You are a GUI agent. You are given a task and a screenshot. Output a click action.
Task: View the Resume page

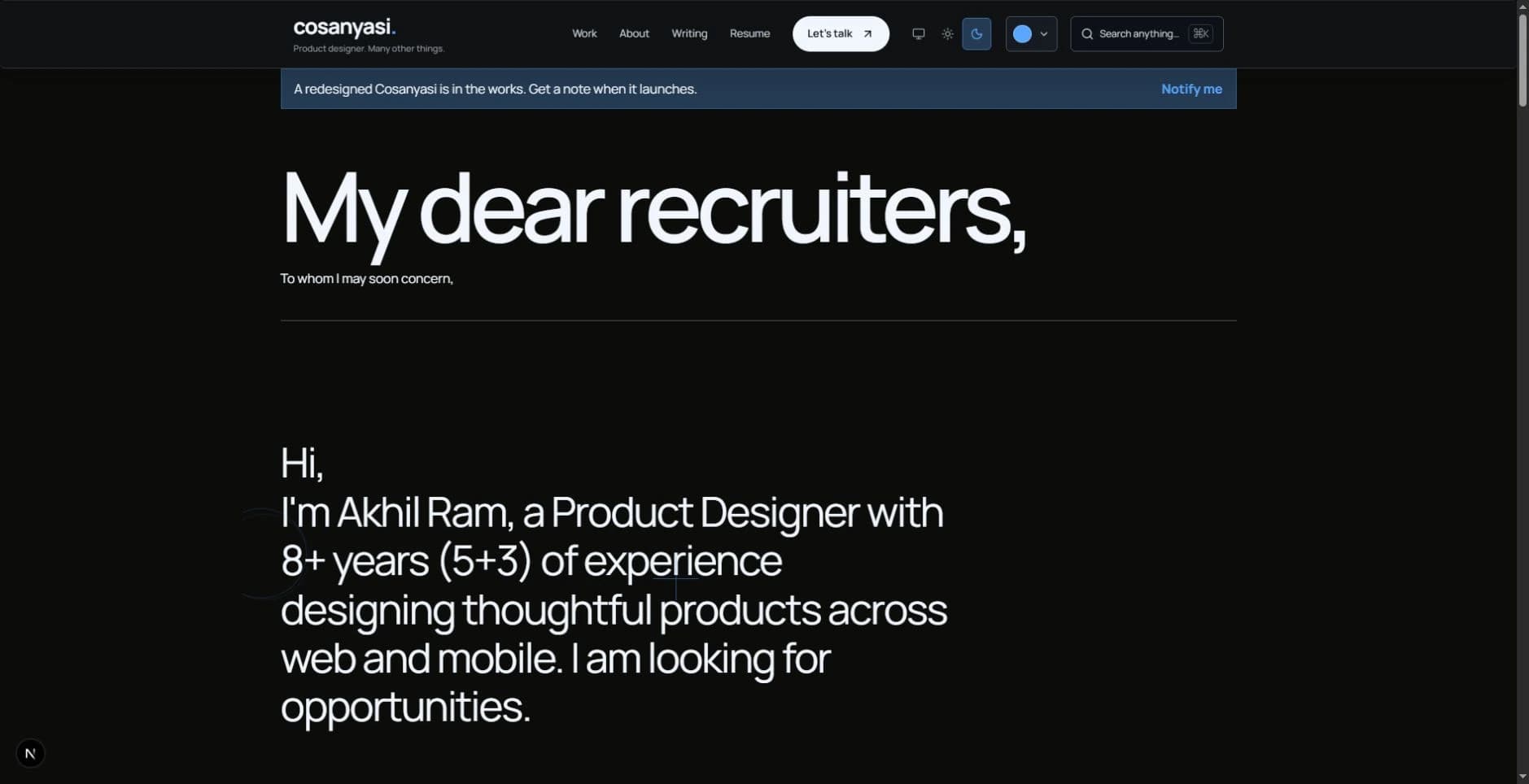coord(749,33)
